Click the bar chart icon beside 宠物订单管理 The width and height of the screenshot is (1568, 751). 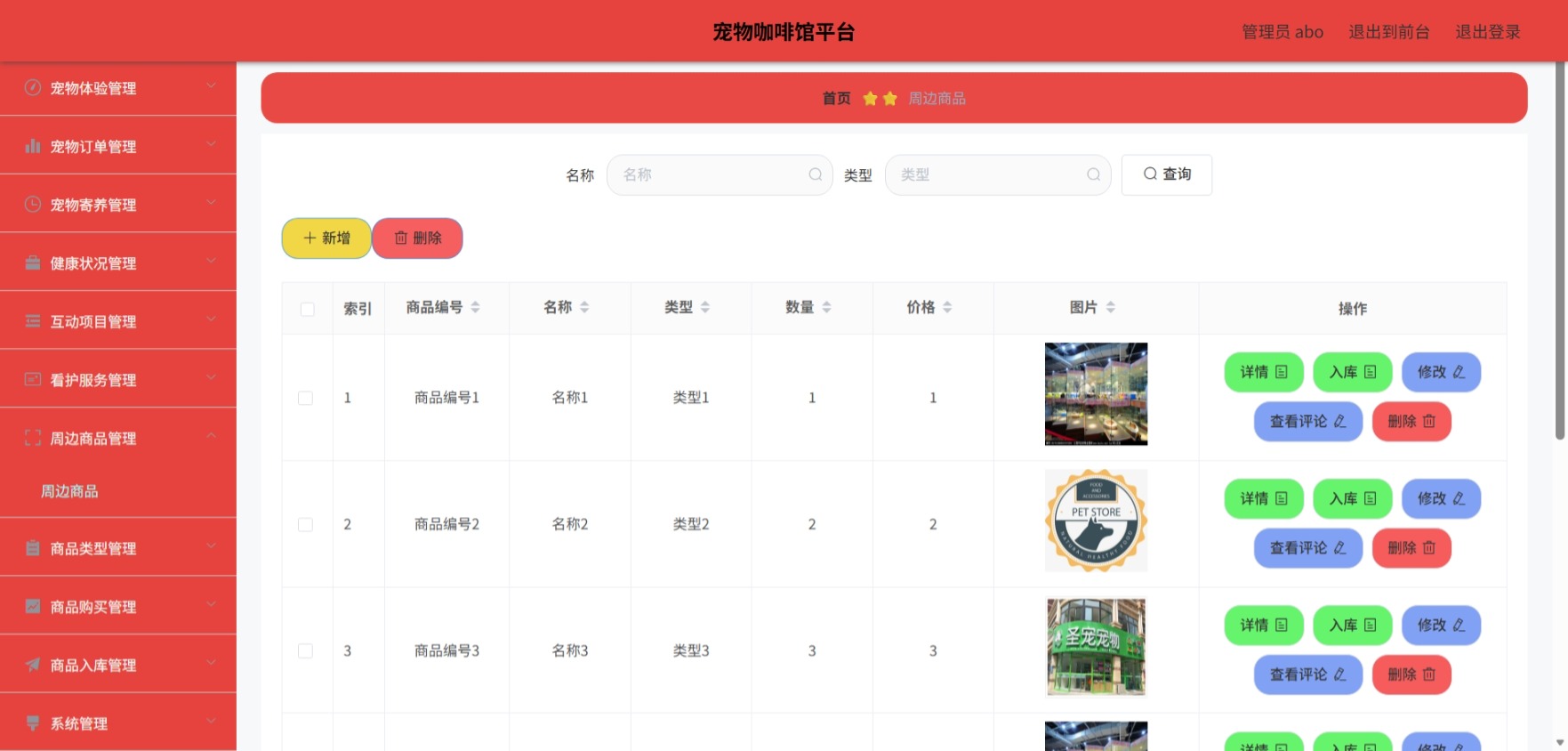(33, 146)
